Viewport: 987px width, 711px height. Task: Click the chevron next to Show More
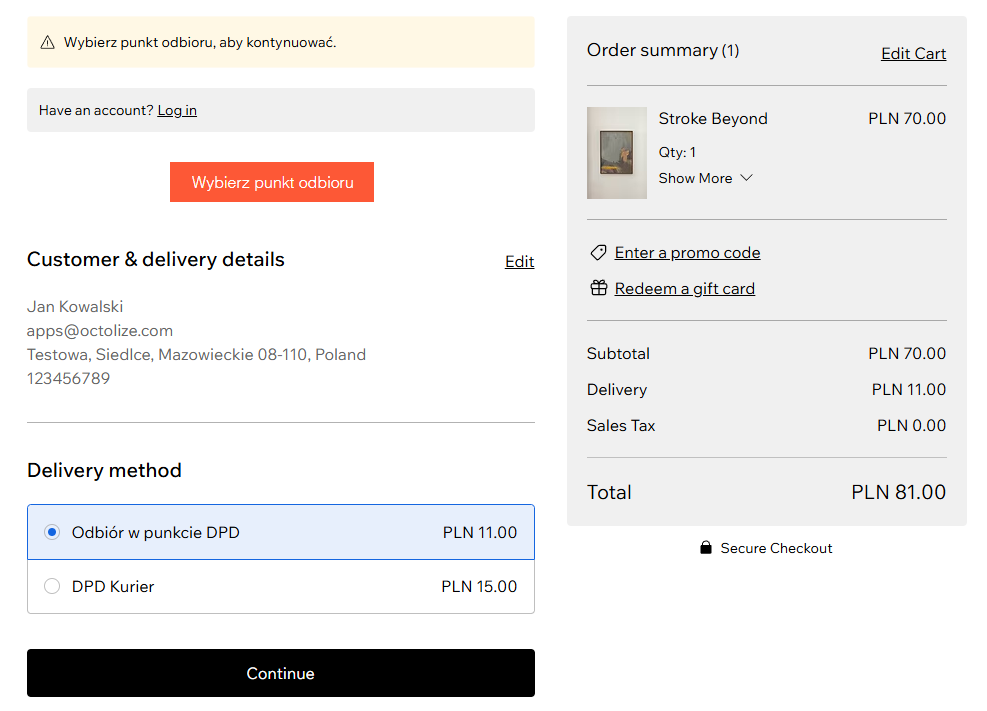(x=746, y=178)
